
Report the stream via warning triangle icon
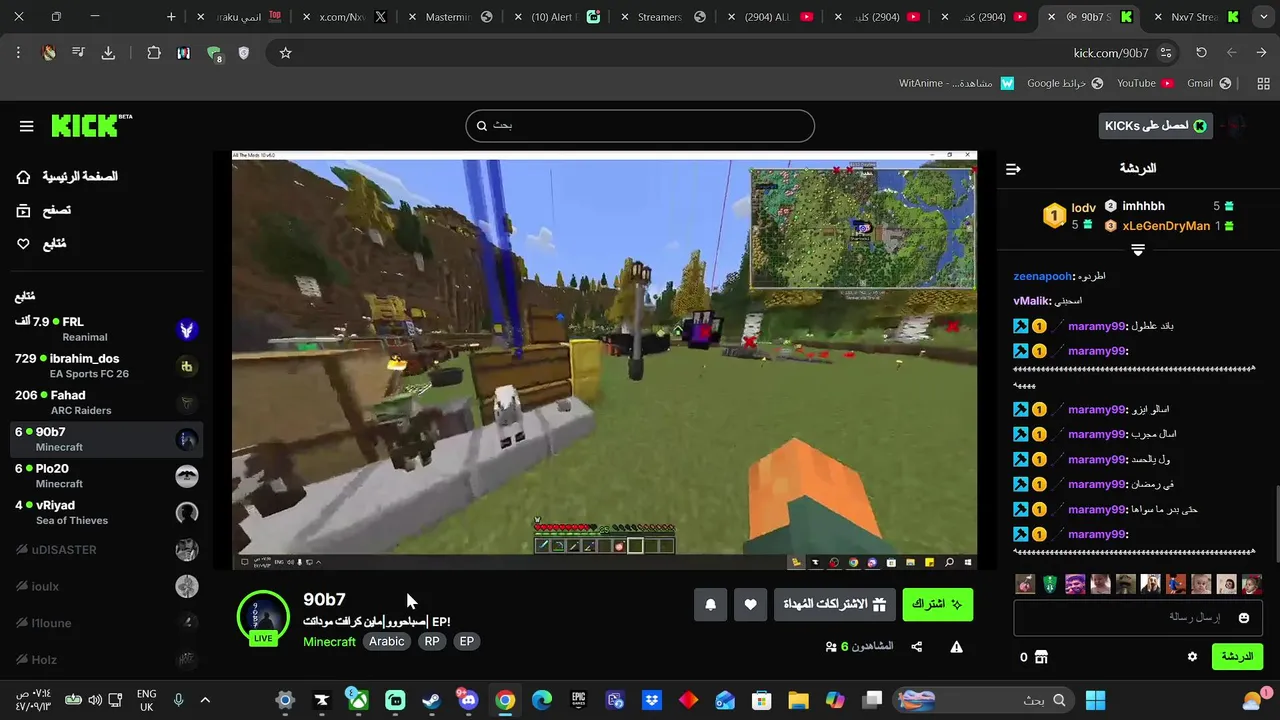(956, 647)
